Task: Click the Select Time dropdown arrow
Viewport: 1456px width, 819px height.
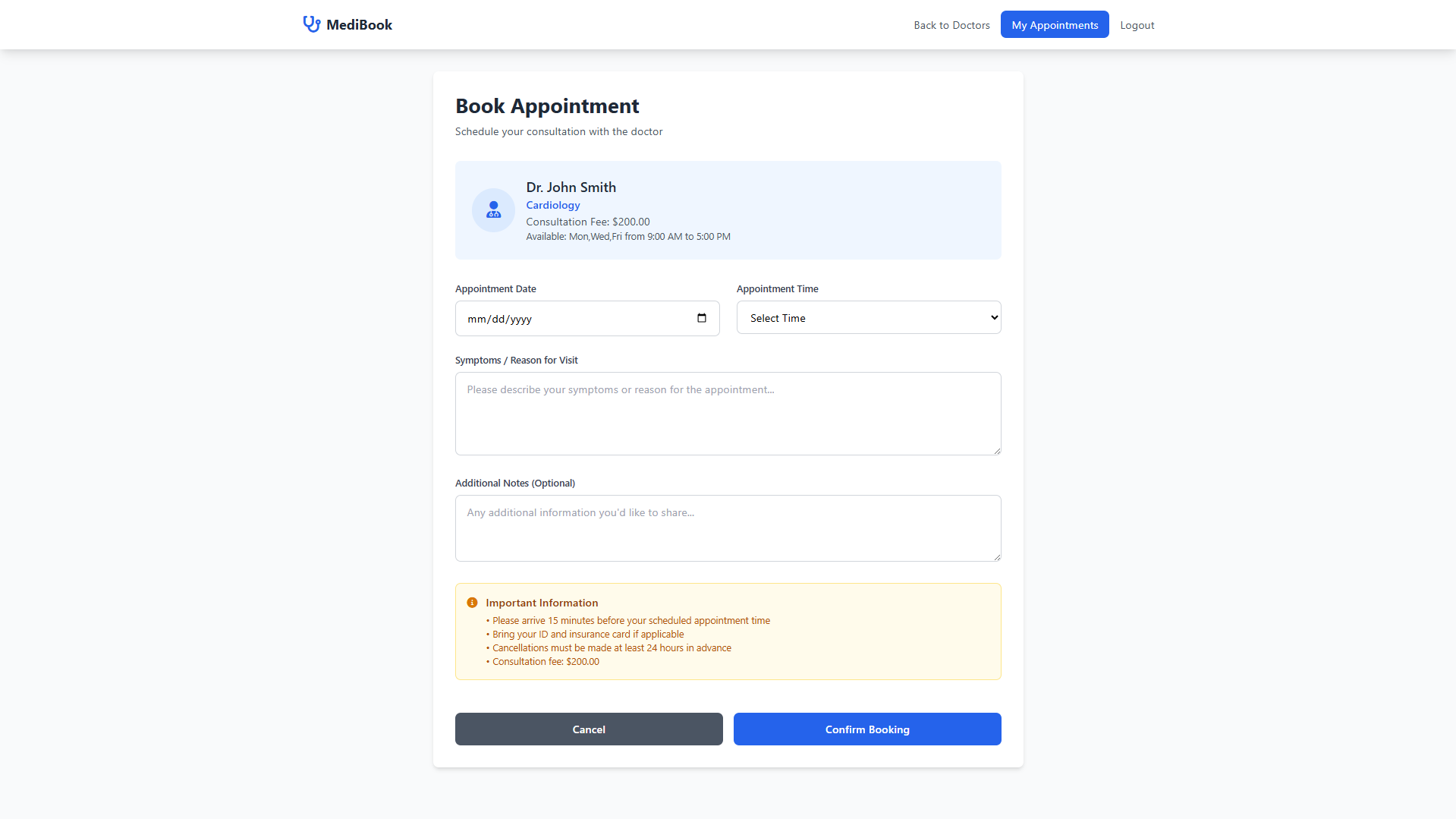Action: (994, 317)
